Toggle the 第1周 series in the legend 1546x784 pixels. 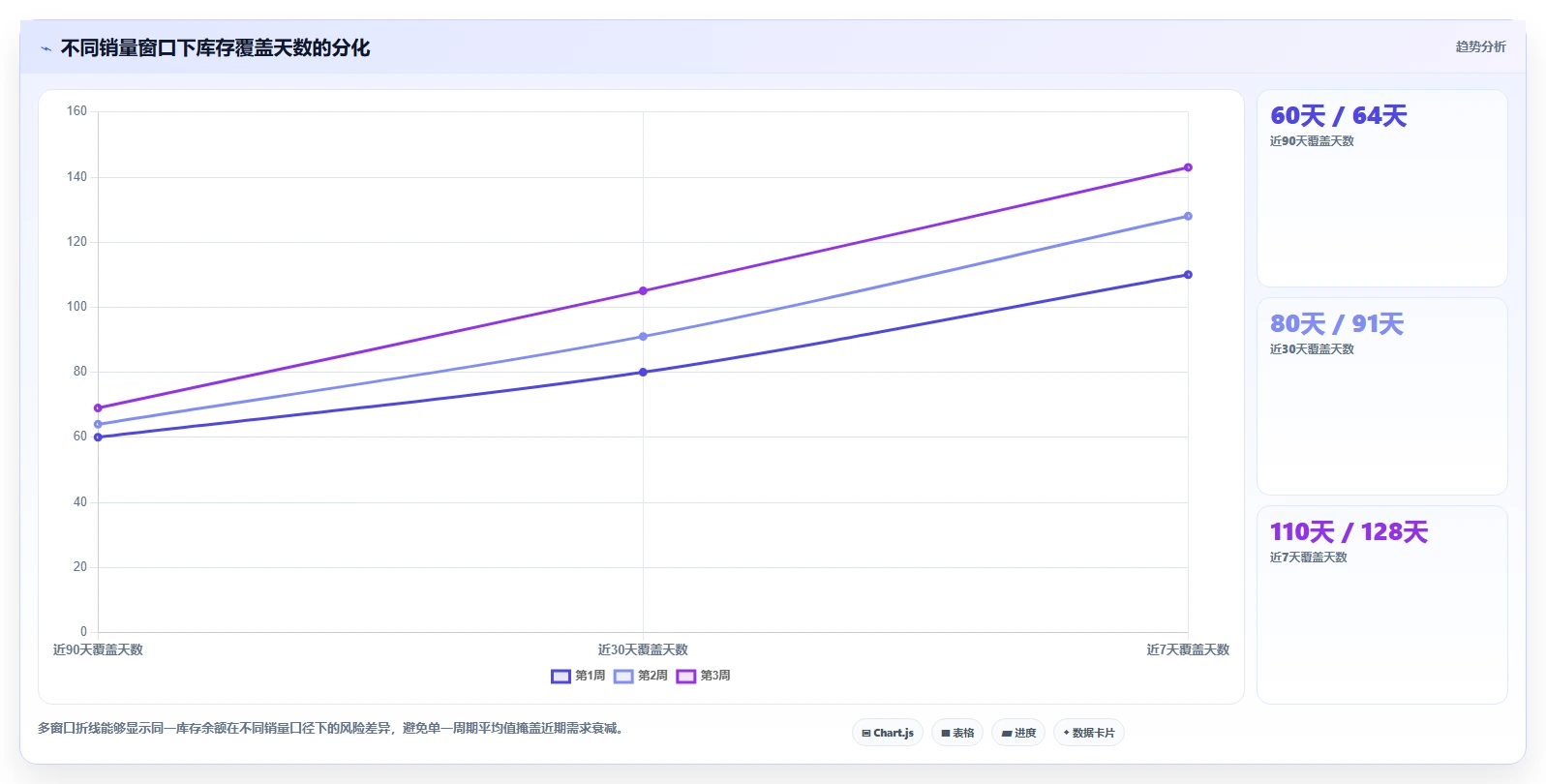pos(578,676)
